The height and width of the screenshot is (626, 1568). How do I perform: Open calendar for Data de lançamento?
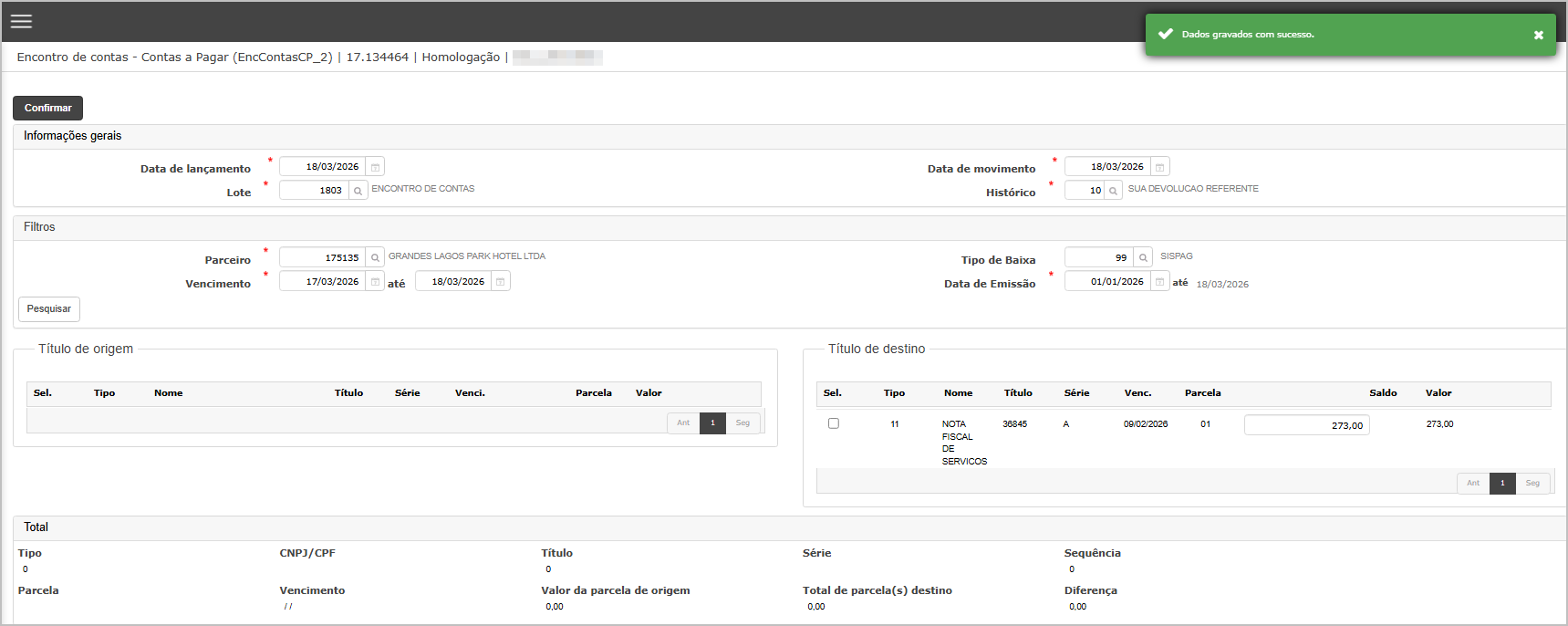tap(375, 167)
